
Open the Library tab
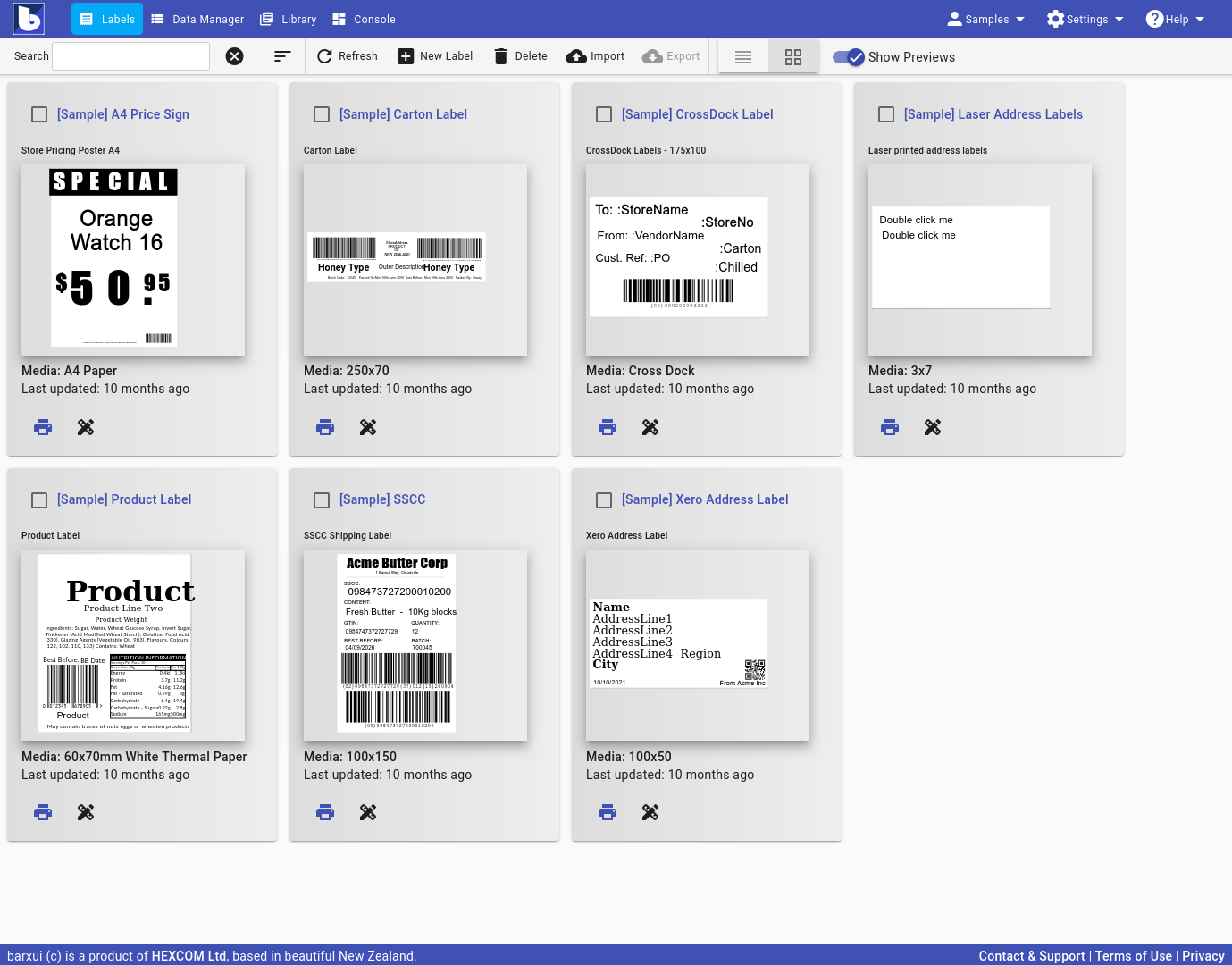(x=288, y=19)
